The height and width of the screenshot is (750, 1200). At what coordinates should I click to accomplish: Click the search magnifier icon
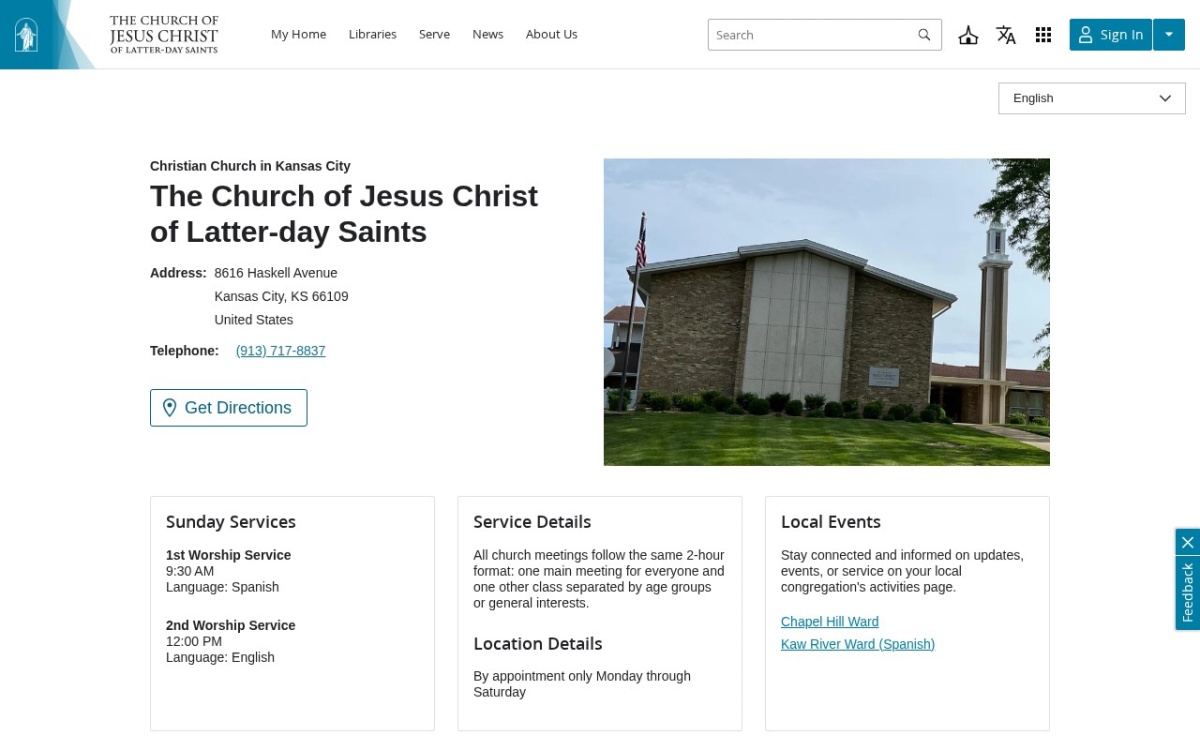point(924,35)
